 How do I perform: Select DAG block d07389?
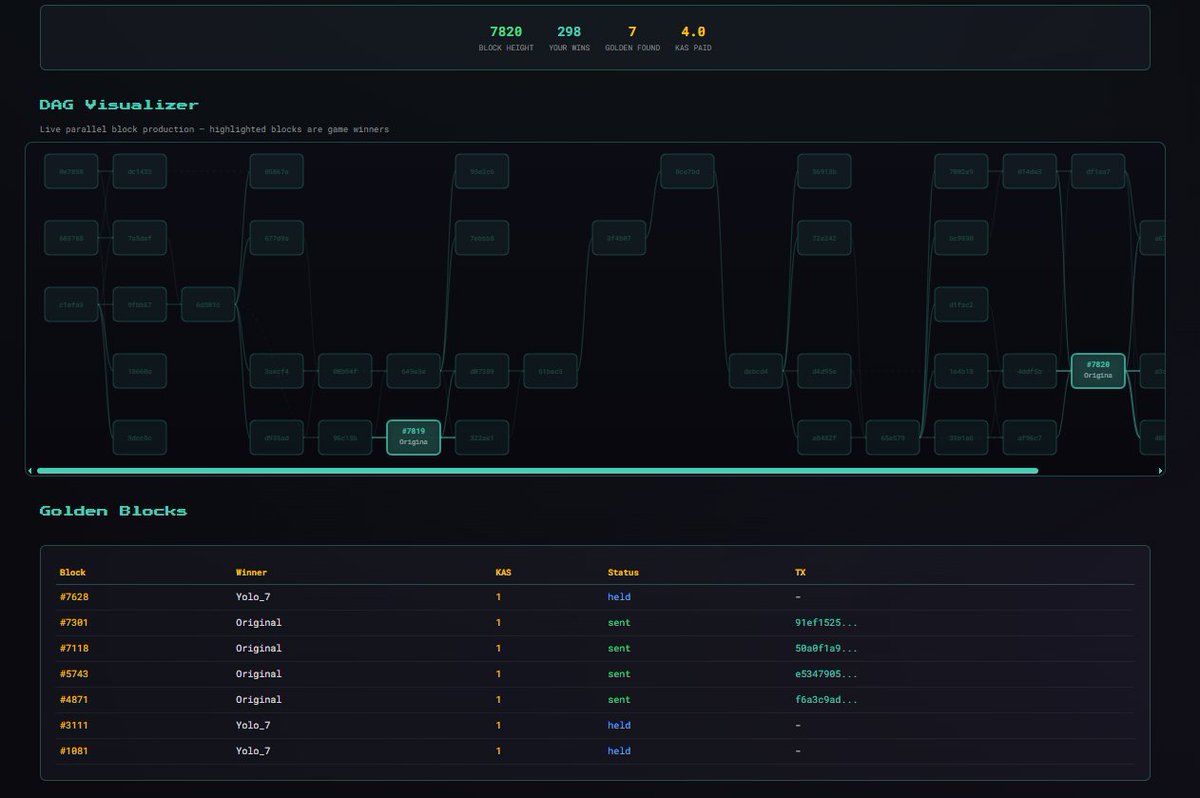482,370
